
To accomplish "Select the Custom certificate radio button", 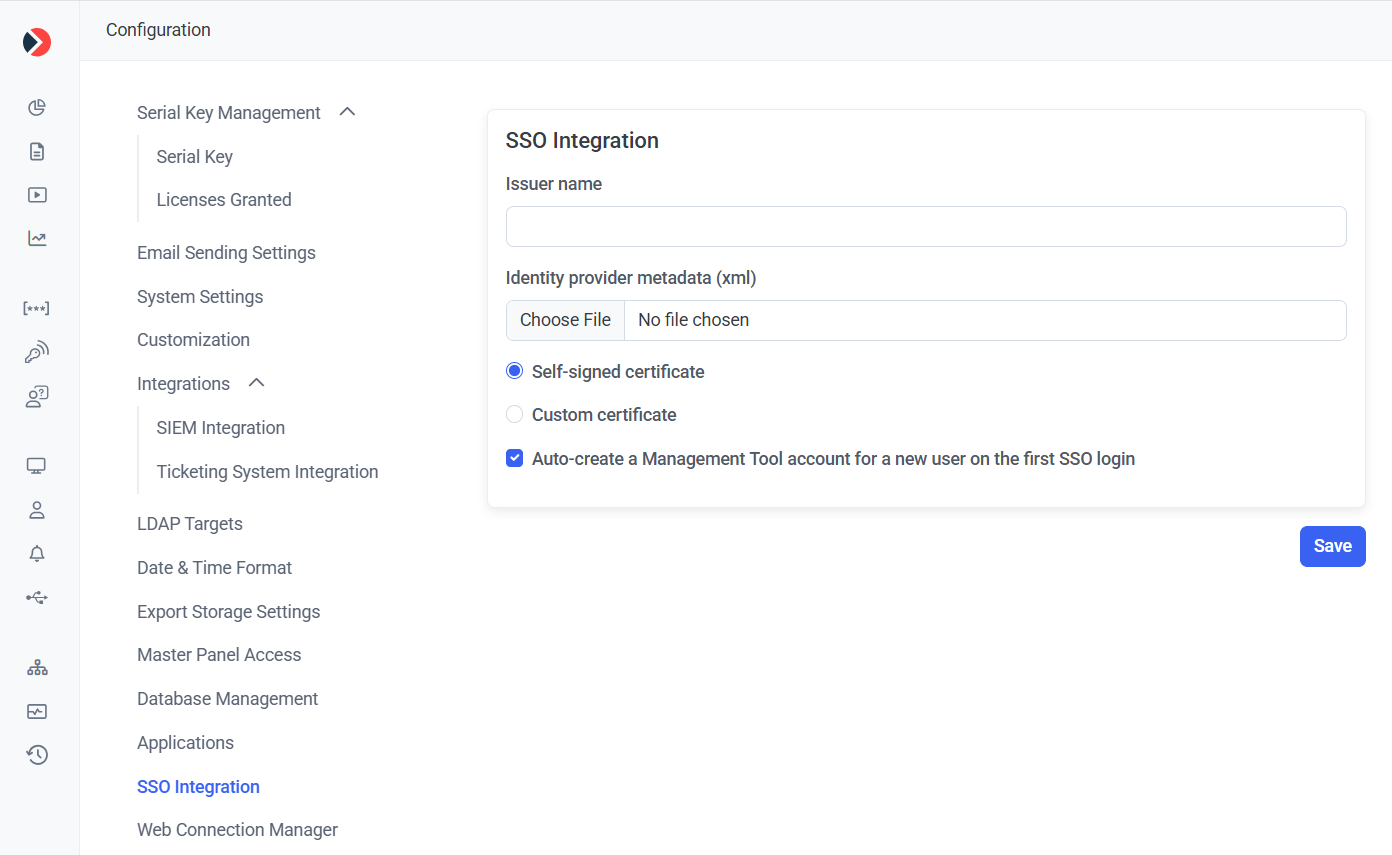I will click(x=515, y=414).
